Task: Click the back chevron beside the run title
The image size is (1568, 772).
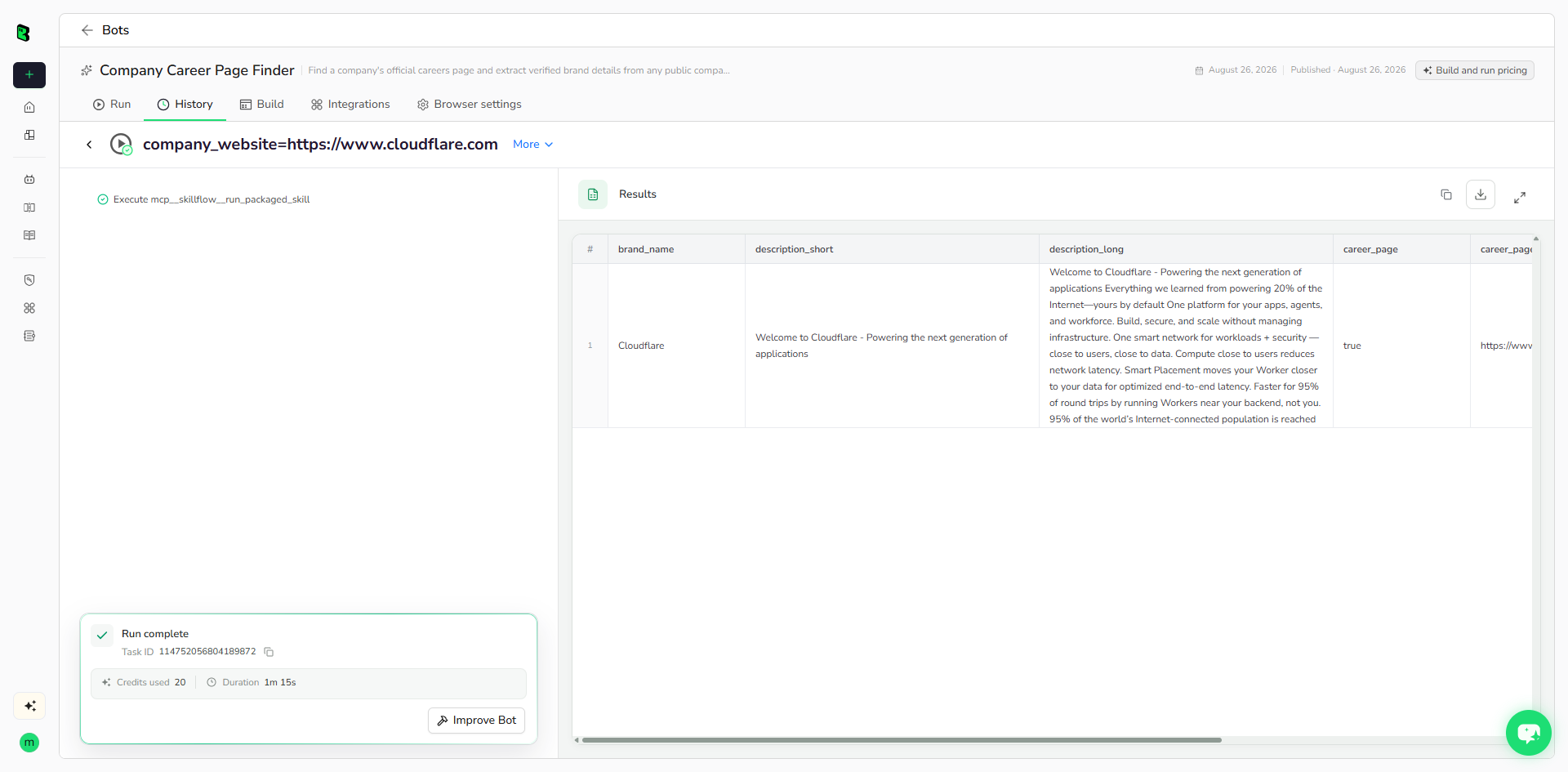Action: click(89, 145)
